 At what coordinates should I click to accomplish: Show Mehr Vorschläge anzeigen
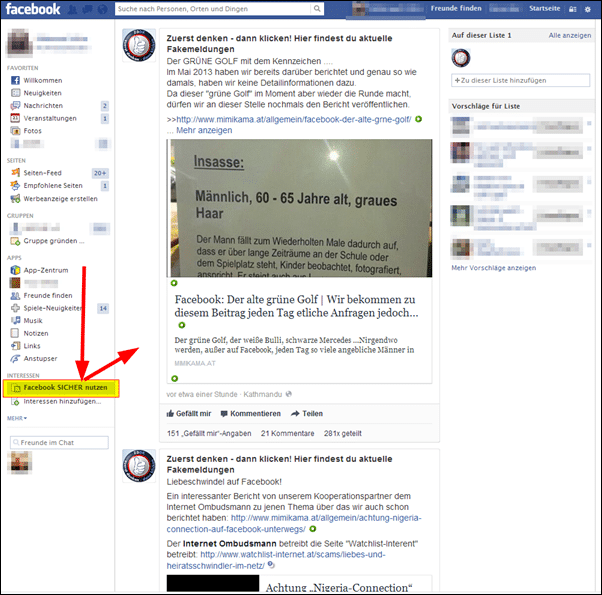click(x=493, y=268)
